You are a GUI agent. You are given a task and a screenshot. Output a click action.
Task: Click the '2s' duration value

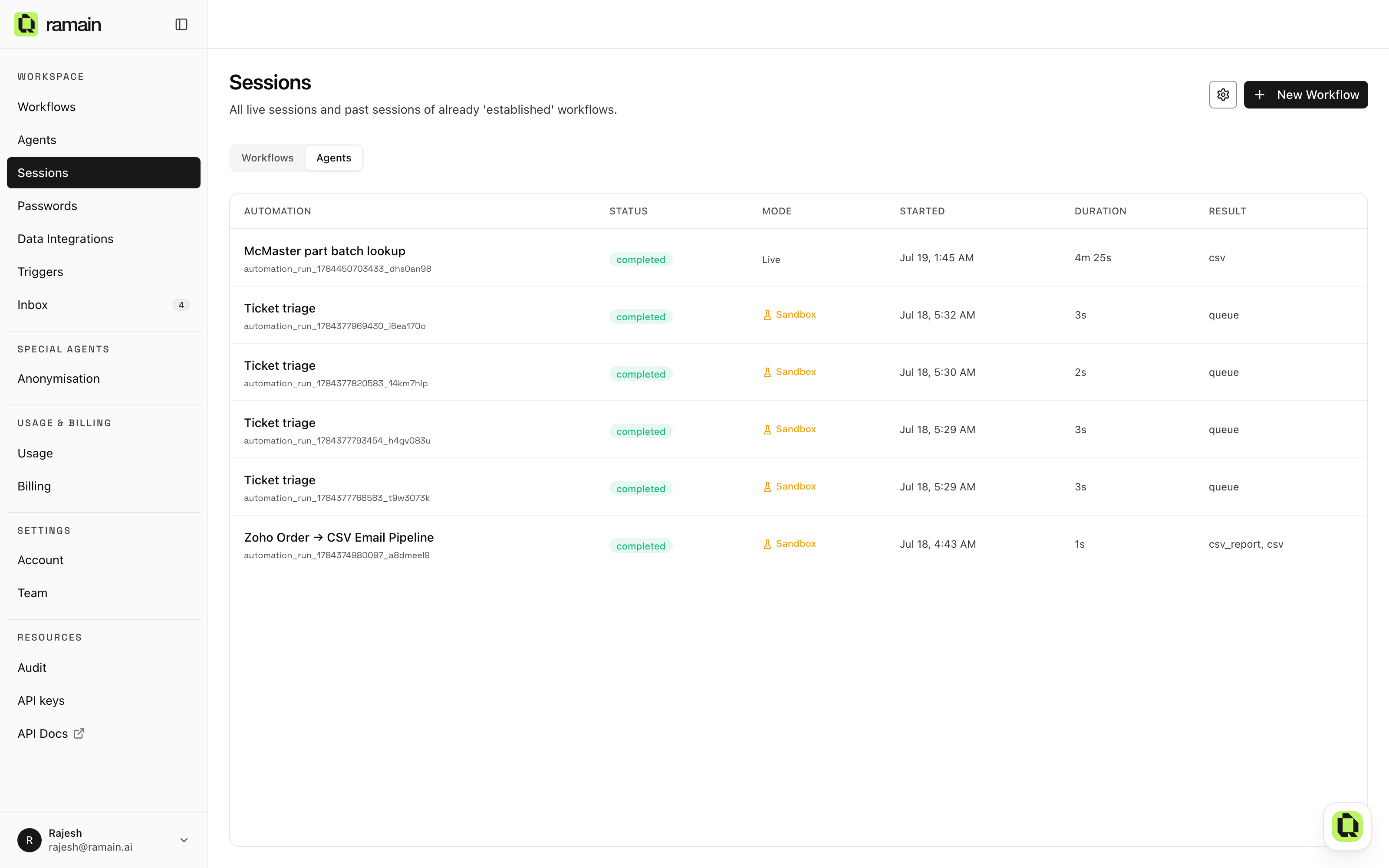pos(1080,372)
